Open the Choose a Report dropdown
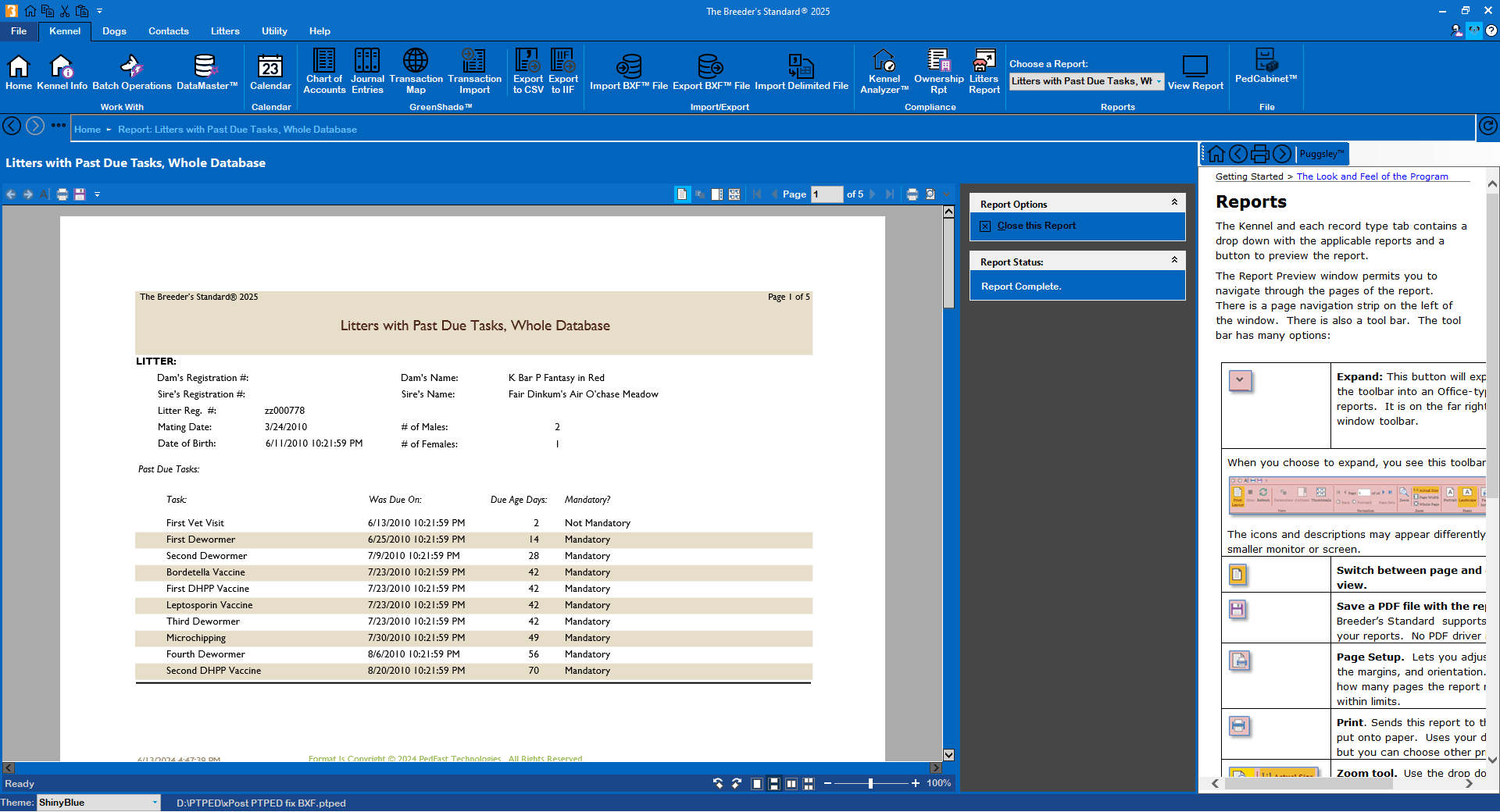This screenshot has height=812, width=1500. 1158,81
